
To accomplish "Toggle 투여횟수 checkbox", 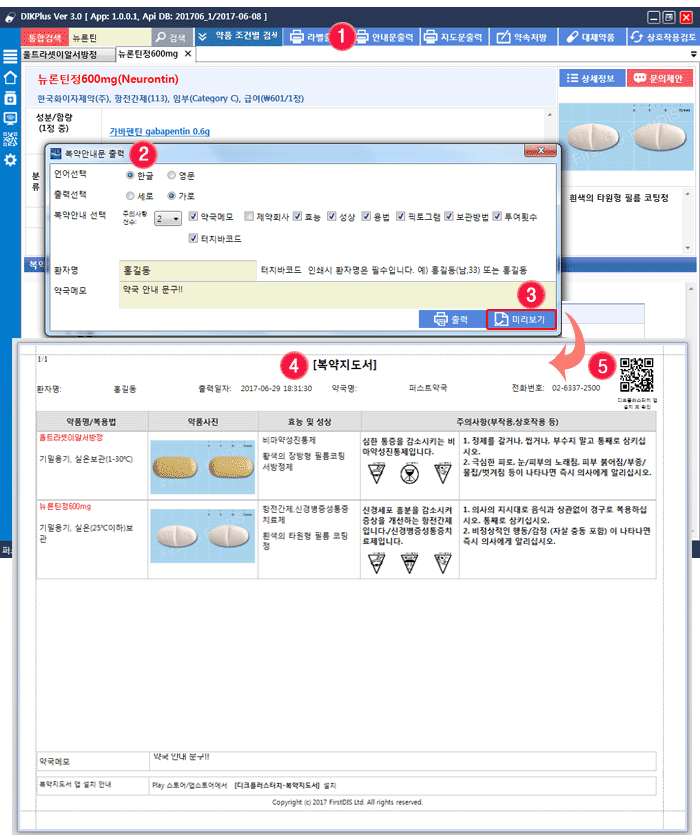I will [498, 216].
